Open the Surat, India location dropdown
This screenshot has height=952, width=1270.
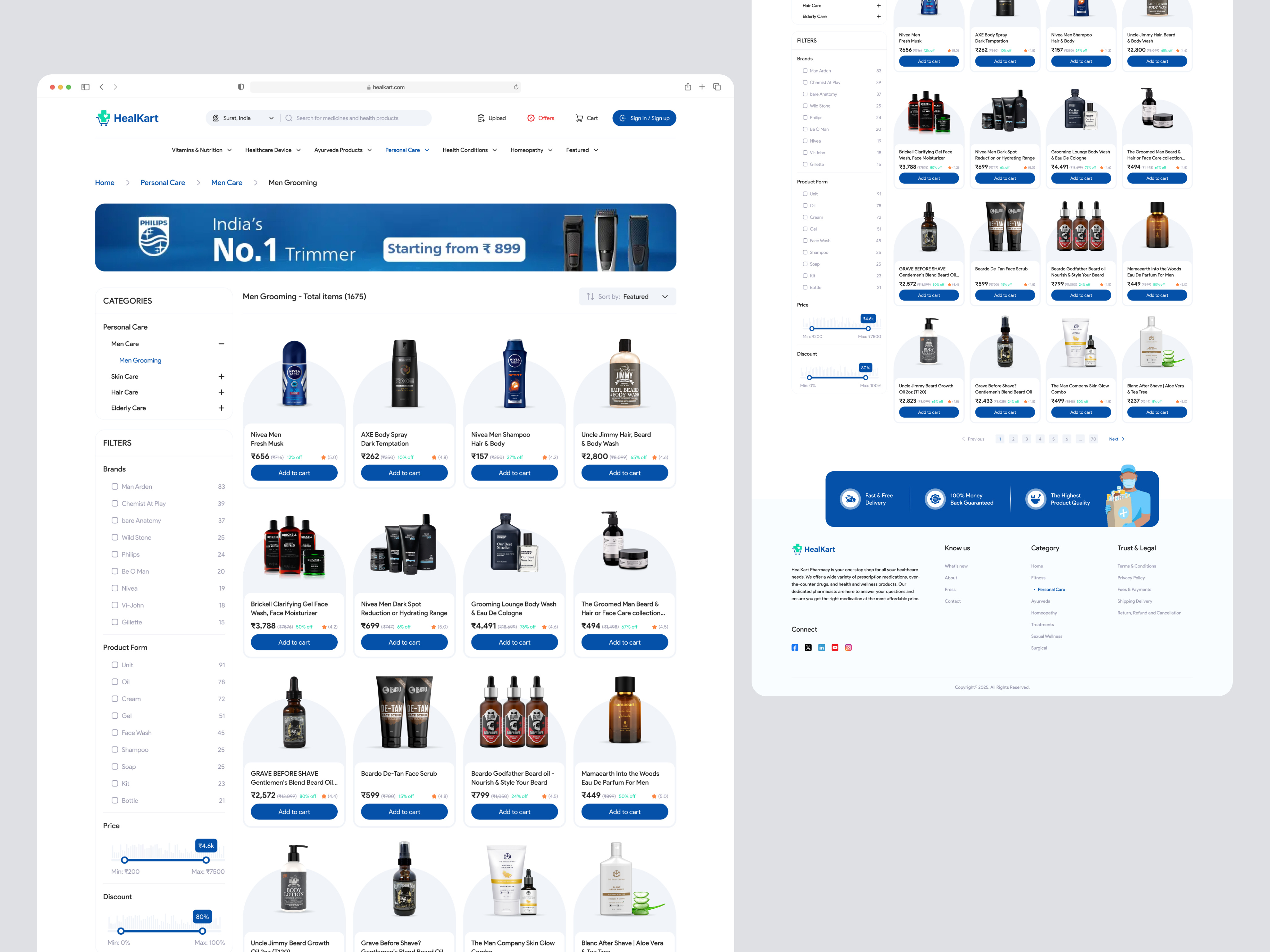point(242,118)
